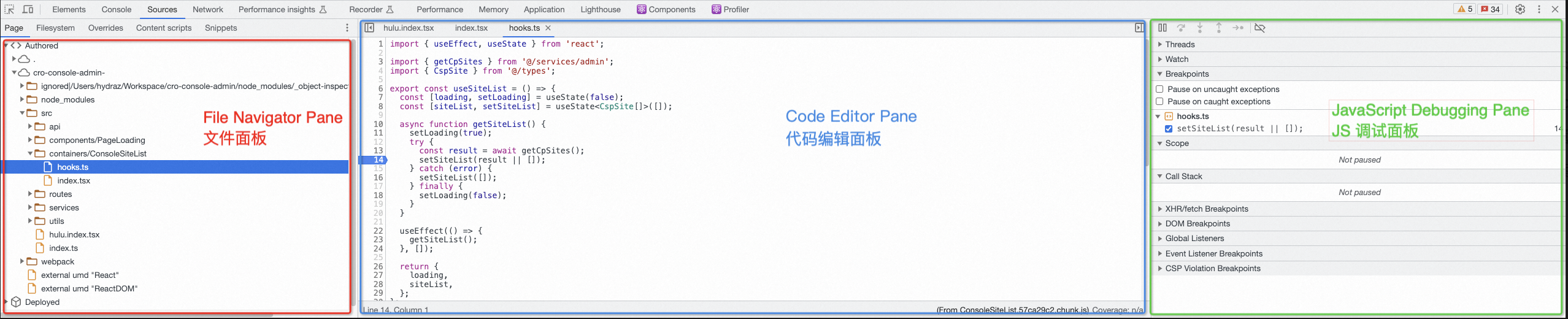Open the DevTools customize menu
The height and width of the screenshot is (319, 1568).
pyautogui.click(x=1539, y=9)
